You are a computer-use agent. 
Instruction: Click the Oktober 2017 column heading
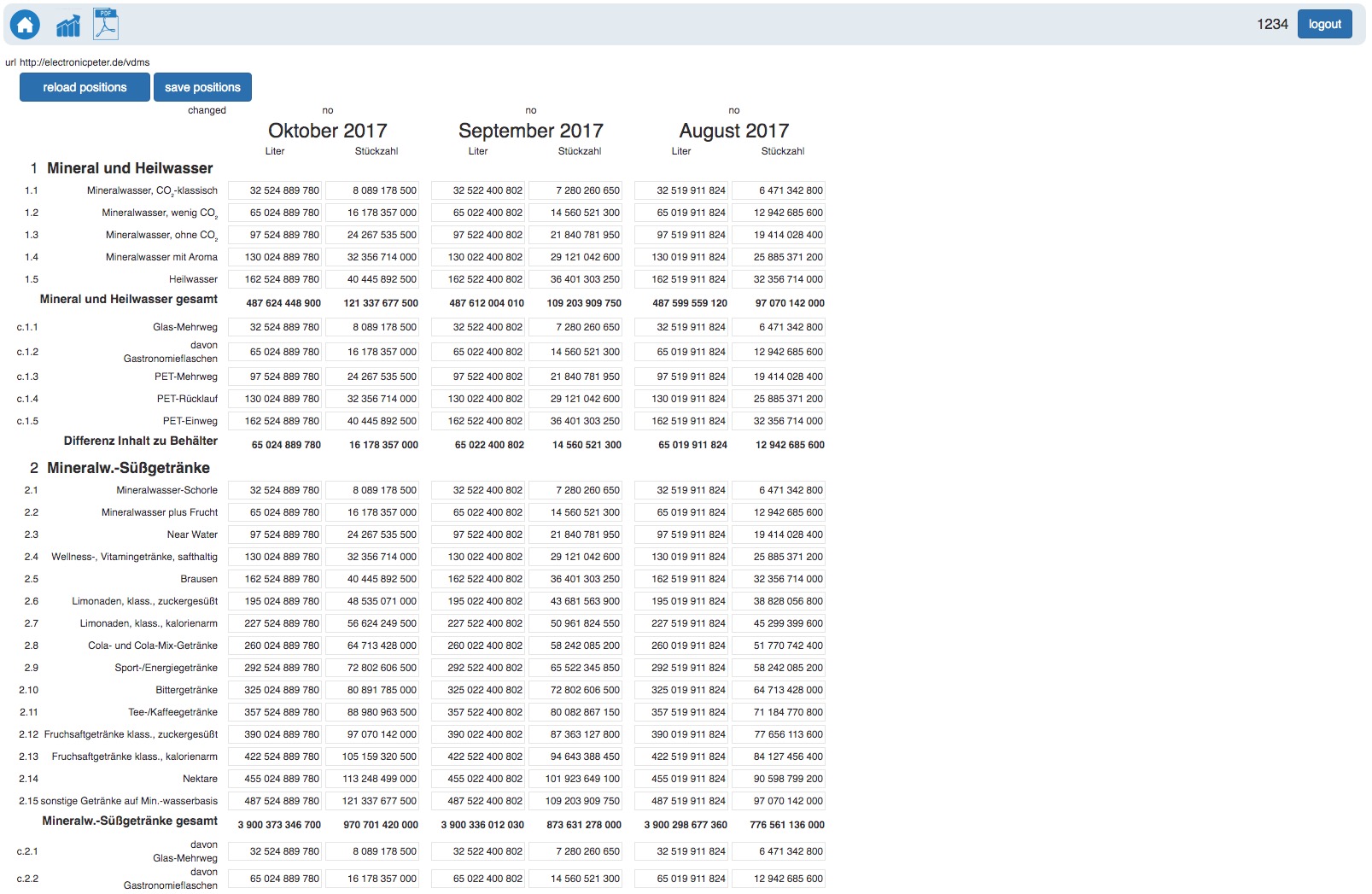tap(327, 131)
